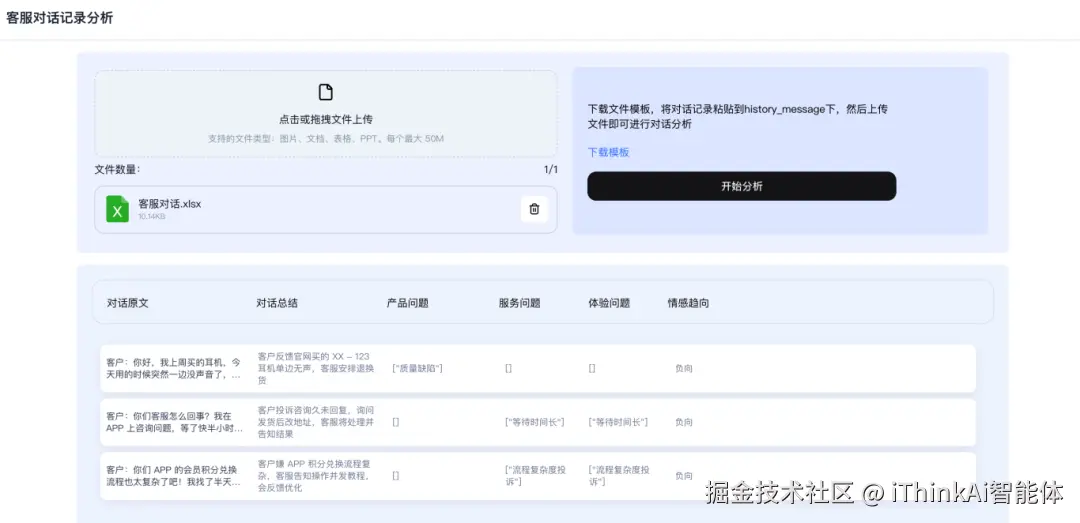Click the 体验问题 column header
Viewport: 1080px width, 523px height.
point(609,302)
